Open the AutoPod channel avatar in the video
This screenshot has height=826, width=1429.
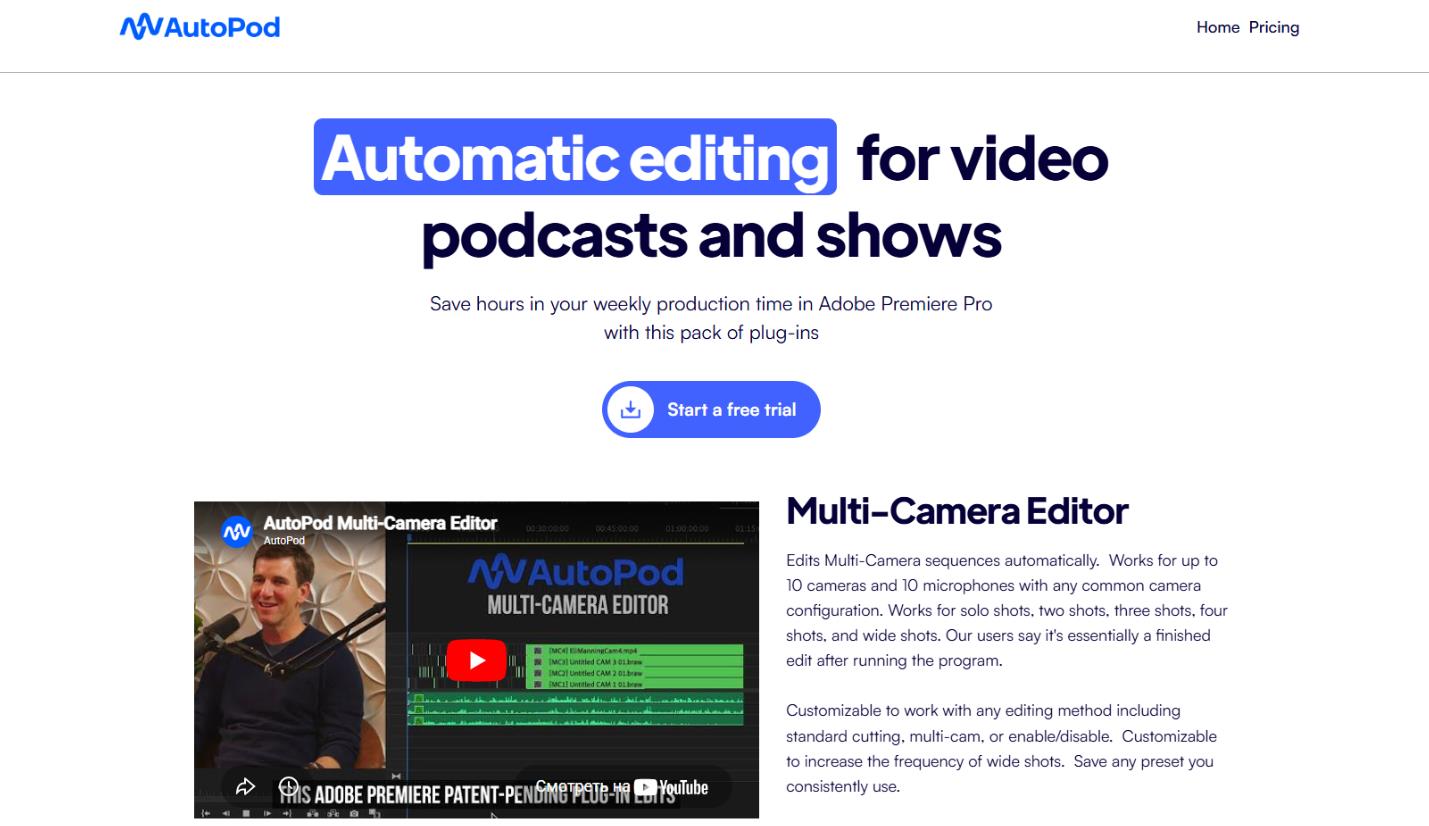pos(237,531)
